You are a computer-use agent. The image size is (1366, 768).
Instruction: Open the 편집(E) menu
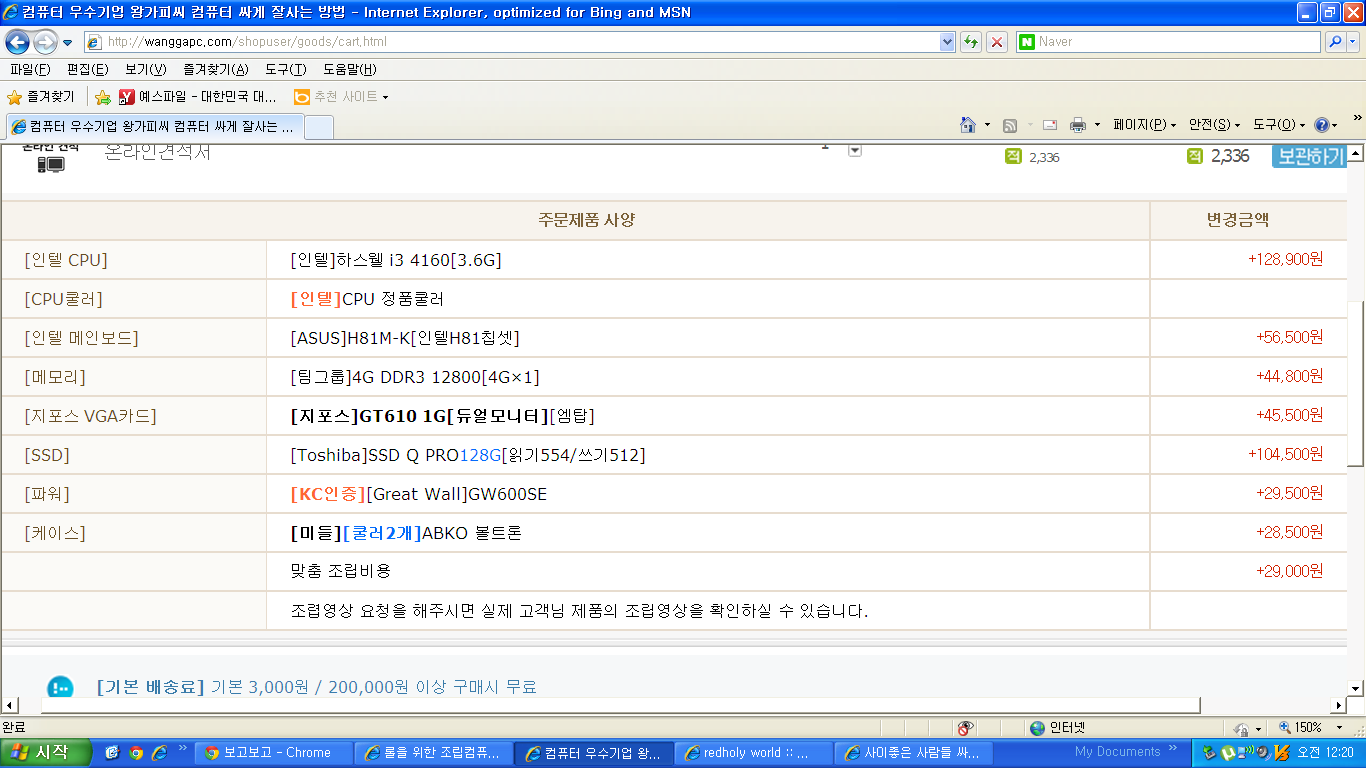[88, 69]
